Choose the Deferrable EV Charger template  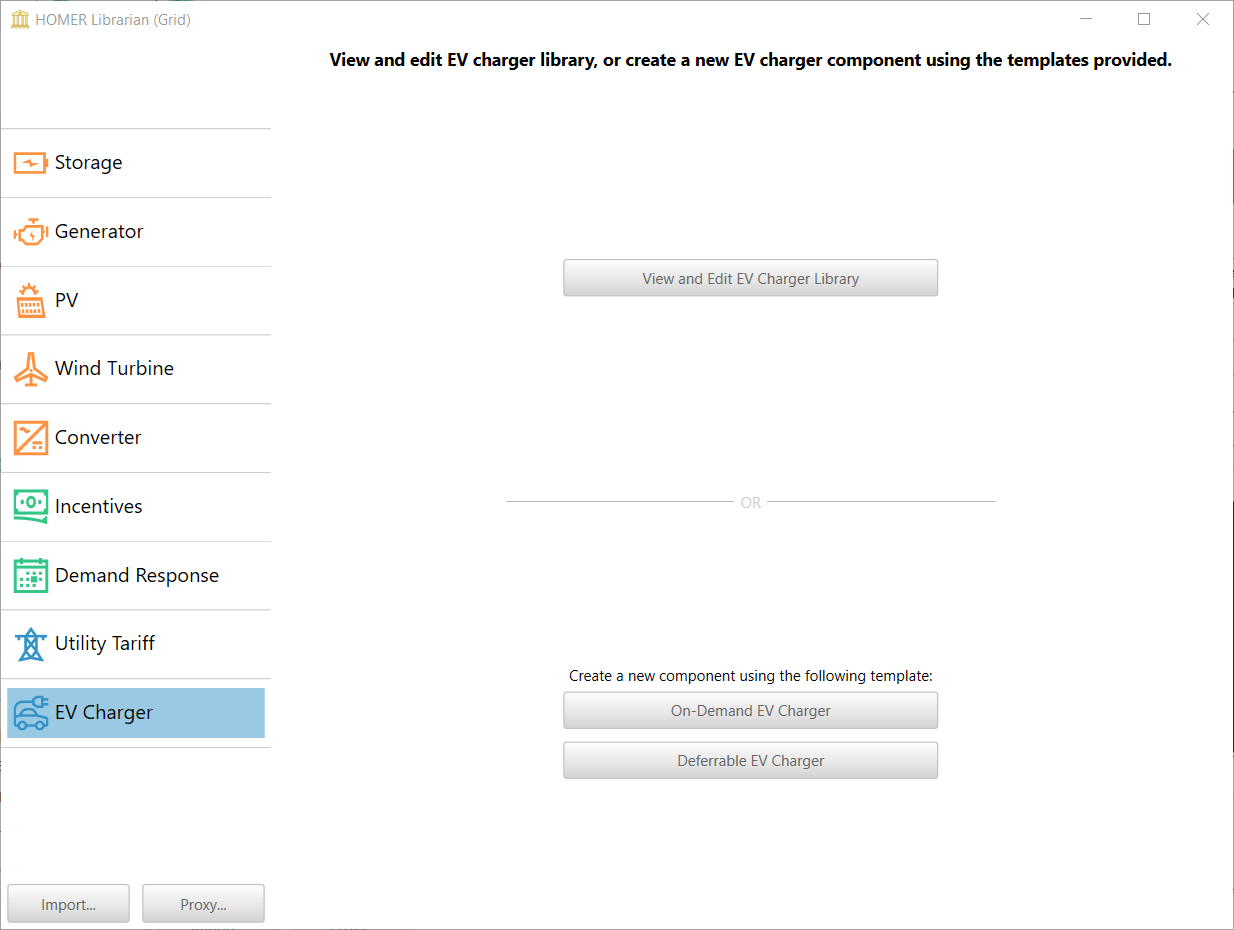[750, 761]
